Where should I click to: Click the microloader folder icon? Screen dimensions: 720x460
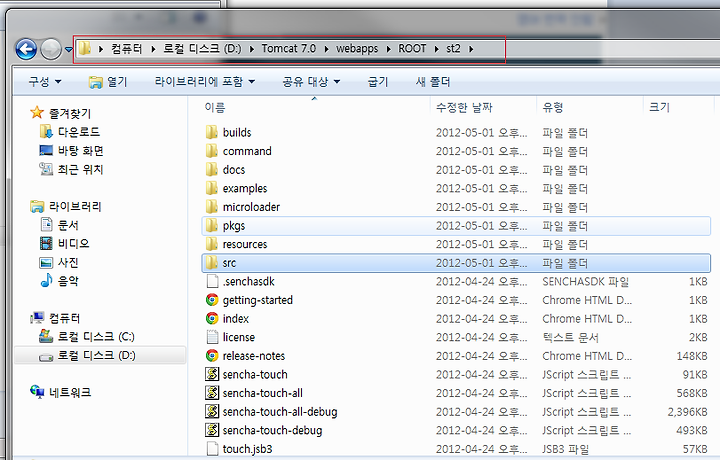pyautogui.click(x=211, y=207)
